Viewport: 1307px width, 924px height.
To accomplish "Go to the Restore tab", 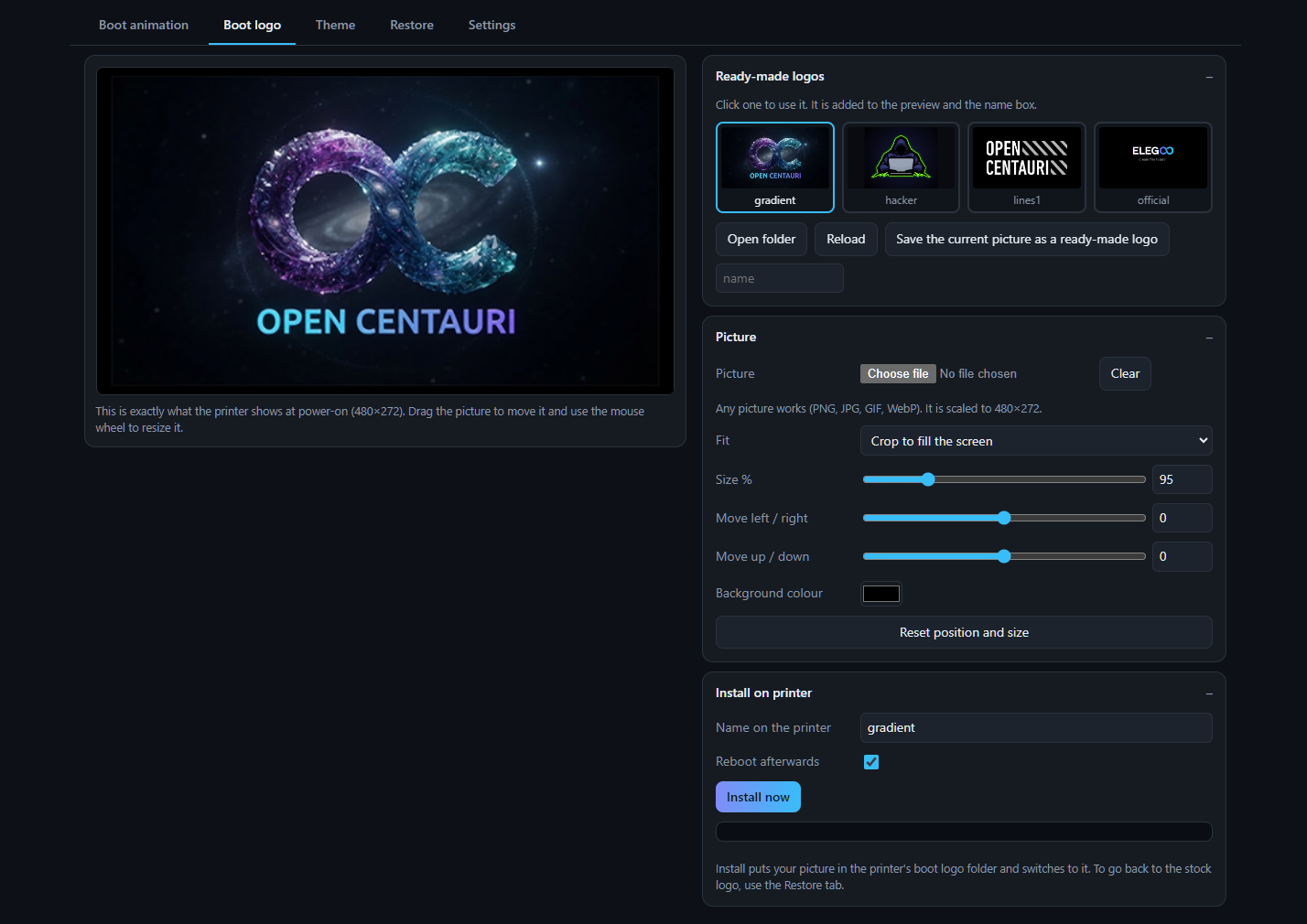I will 412,25.
